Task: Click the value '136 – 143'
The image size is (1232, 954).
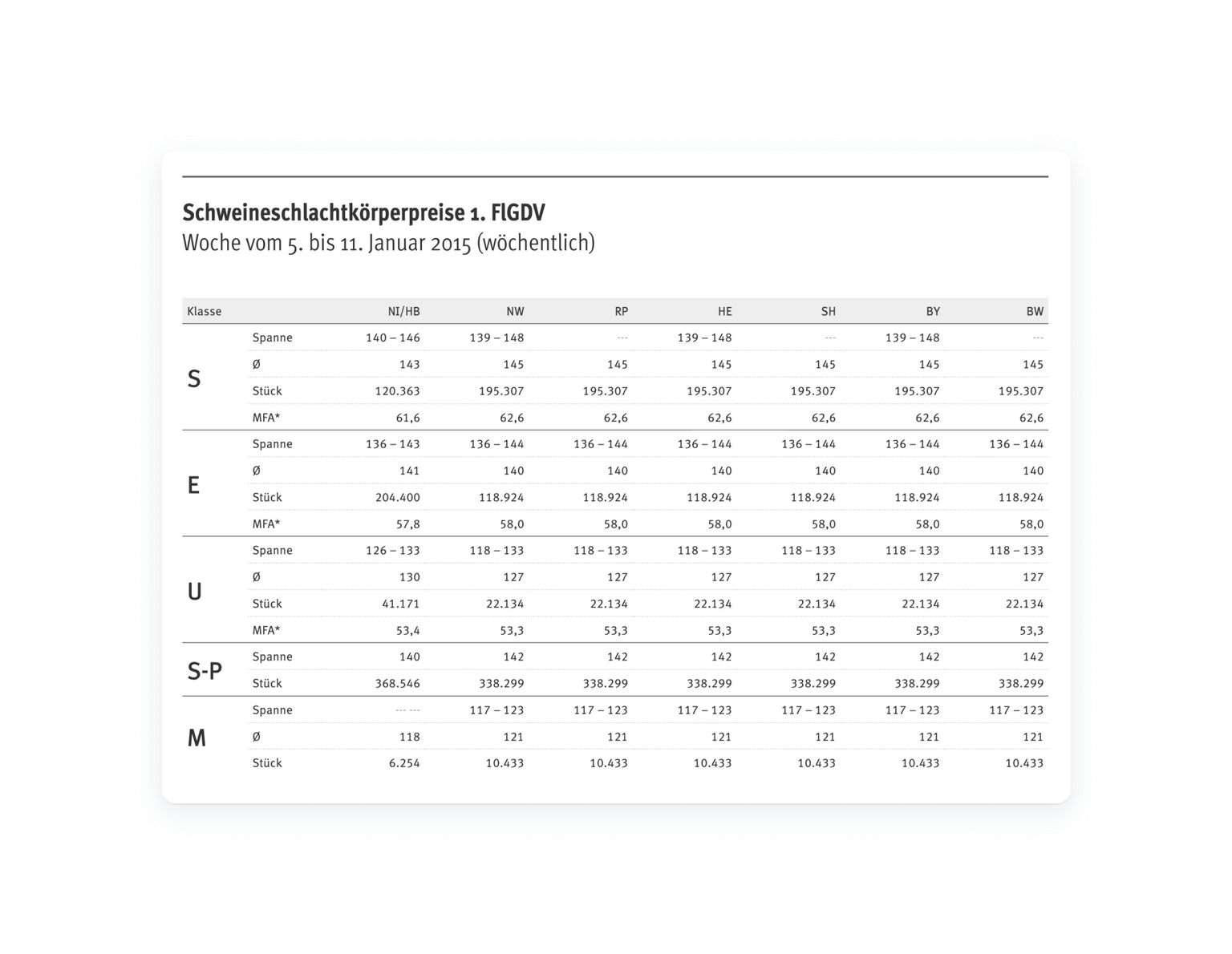Action: click(393, 444)
